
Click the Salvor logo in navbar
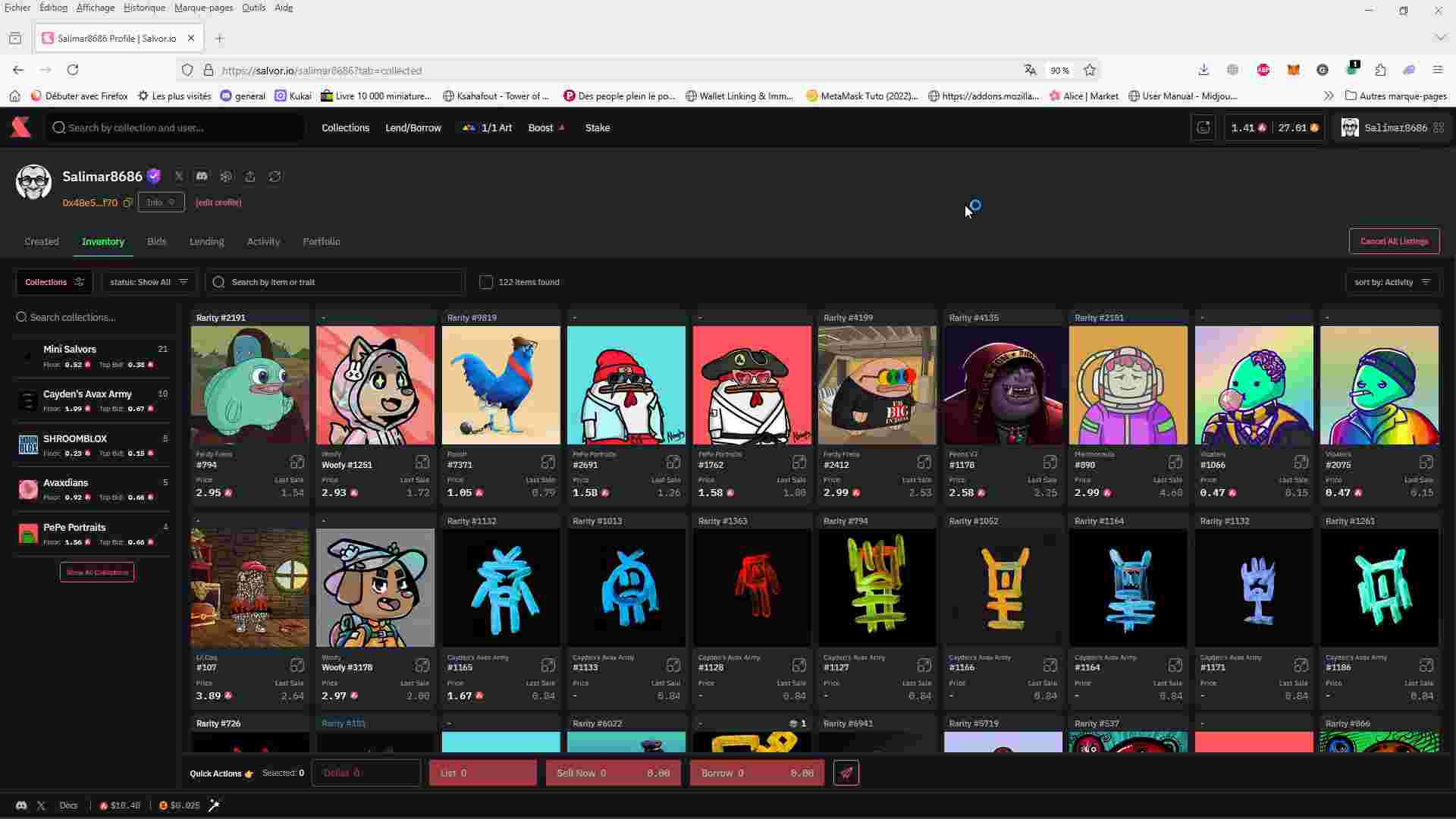[20, 127]
